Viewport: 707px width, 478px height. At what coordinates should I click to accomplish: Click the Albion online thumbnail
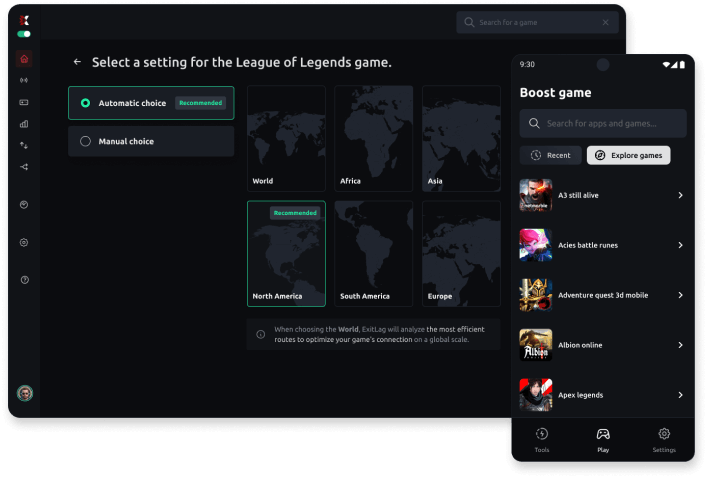[x=536, y=345]
